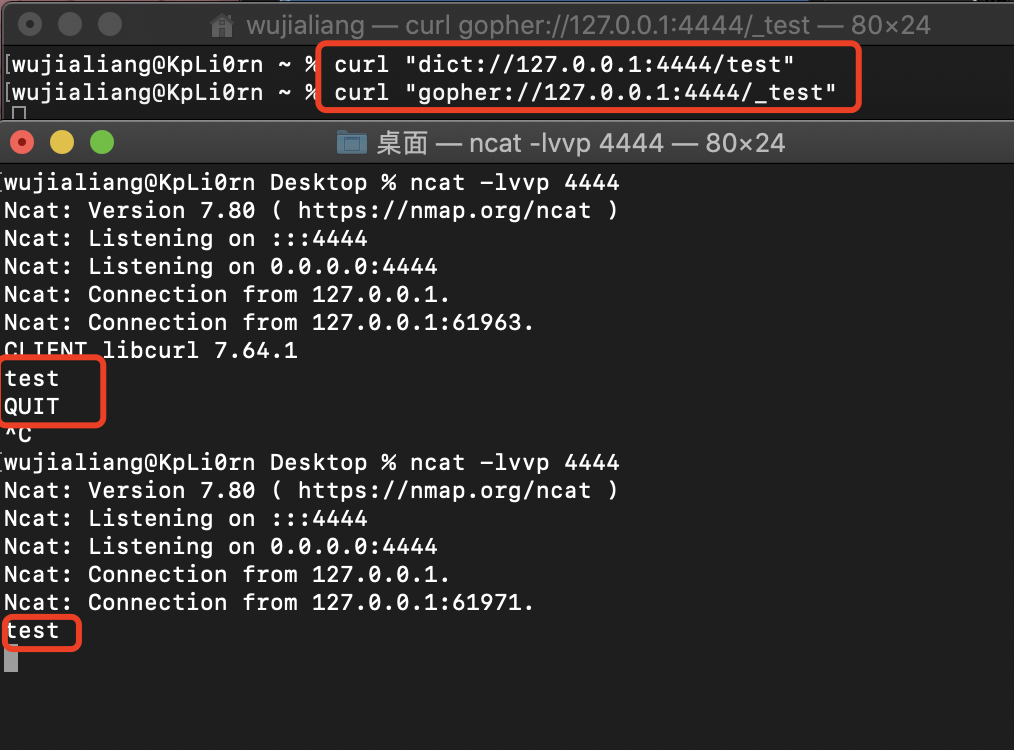Click the inactive minimize button of curl window
Screen dimensions: 1014x750
tap(70, 24)
